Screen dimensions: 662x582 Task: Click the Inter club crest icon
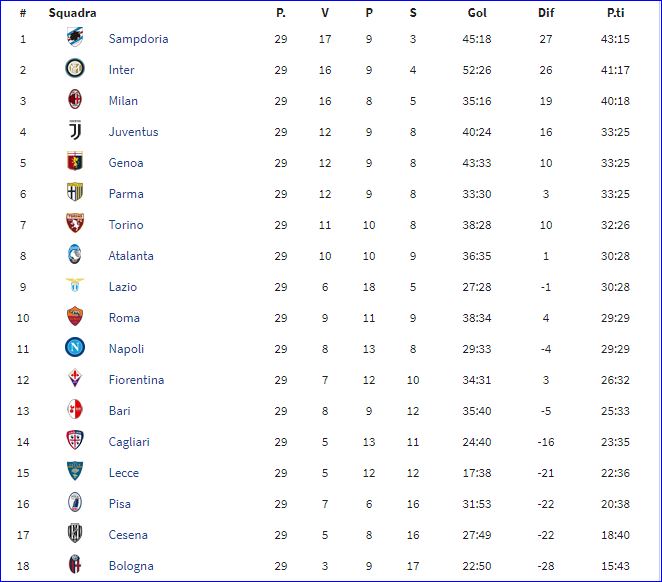click(x=75, y=68)
